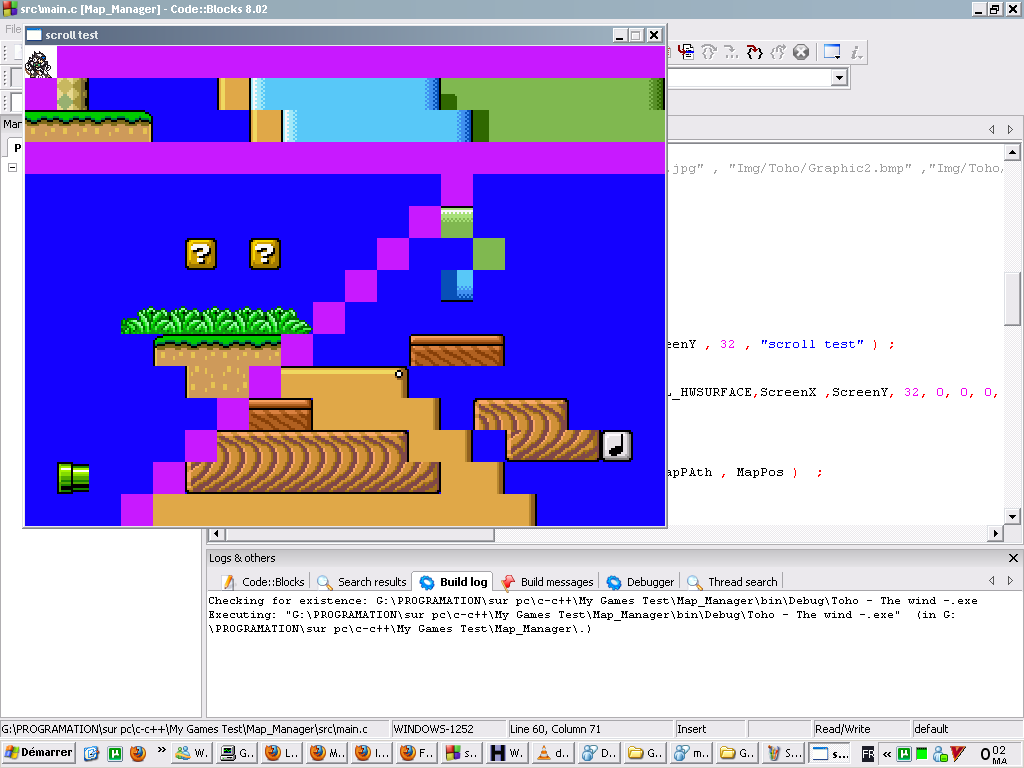Switch to taskbar button with H icon

pos(507,753)
